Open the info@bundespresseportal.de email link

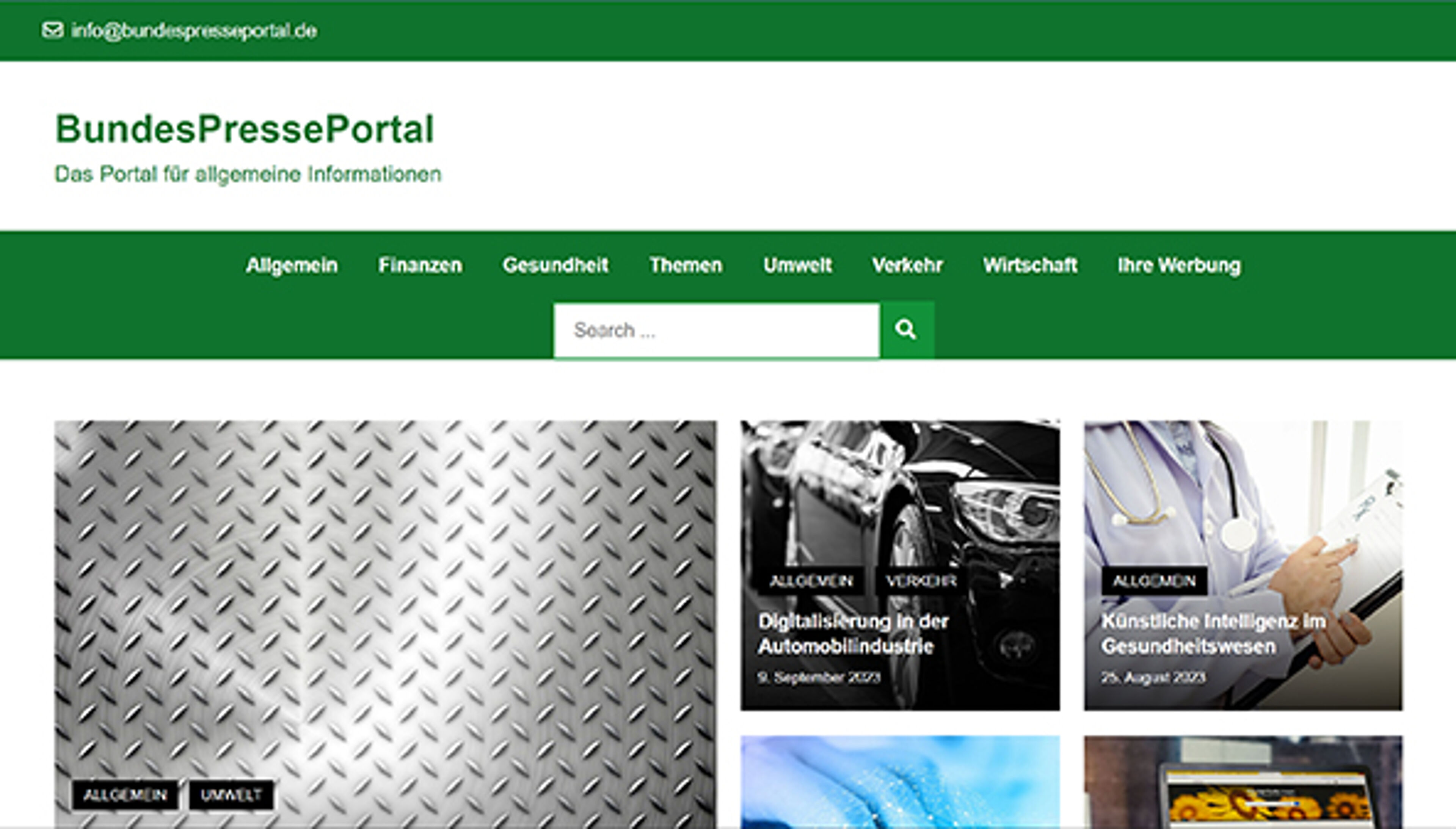click(194, 31)
